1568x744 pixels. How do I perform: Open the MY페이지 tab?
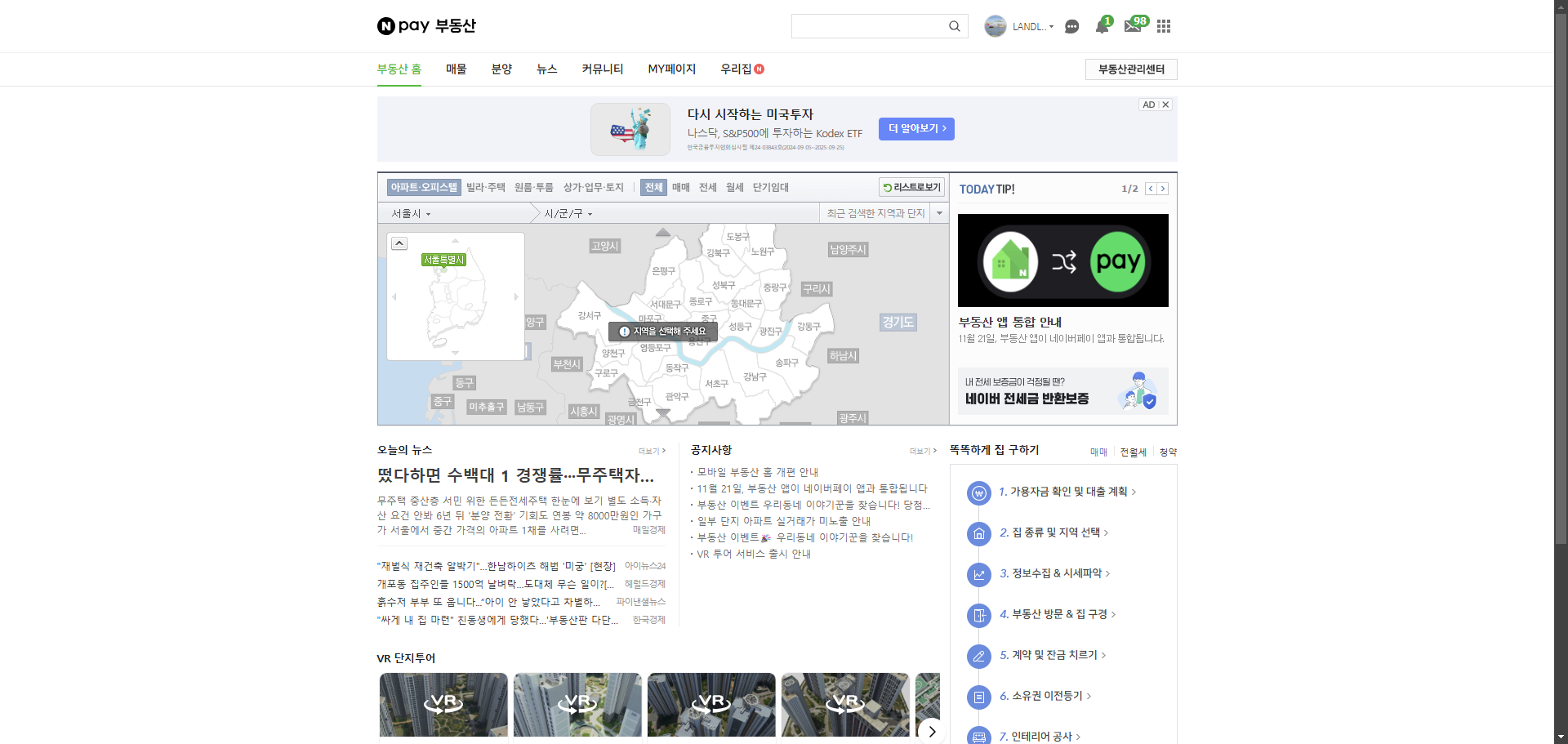(x=672, y=69)
